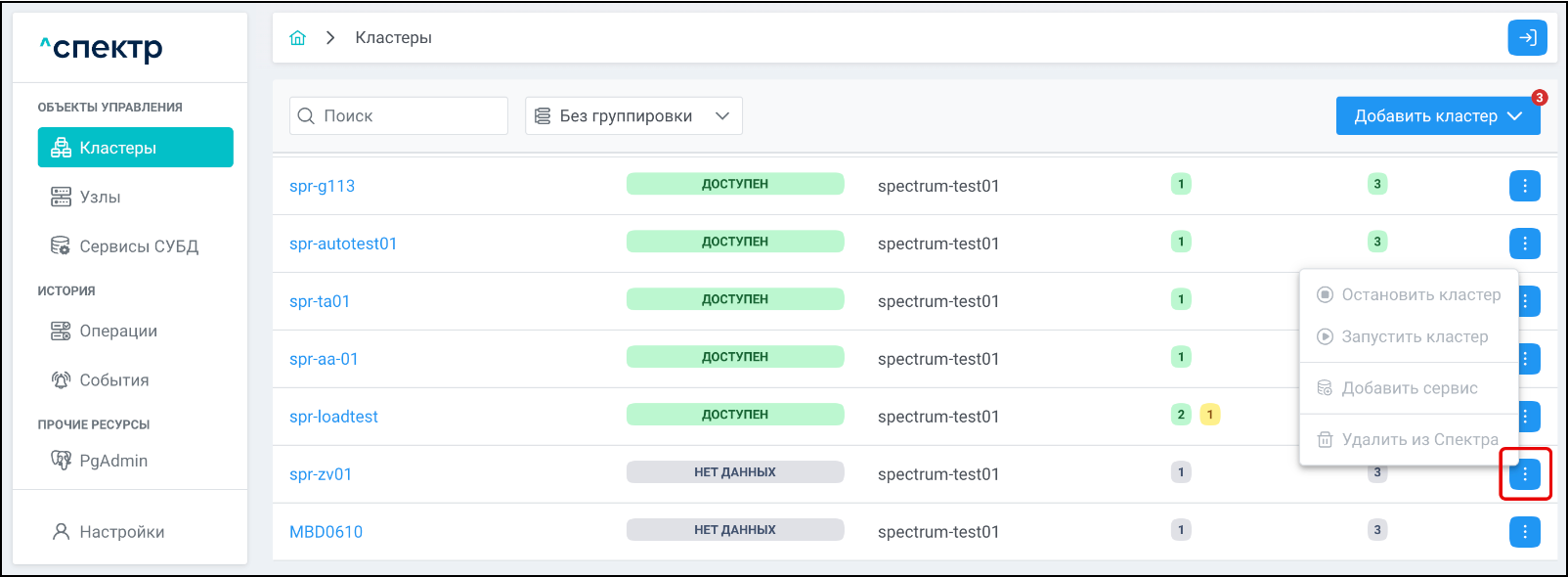Open the spr-ta01 cluster link
The height and width of the screenshot is (577, 1568).
(x=320, y=301)
